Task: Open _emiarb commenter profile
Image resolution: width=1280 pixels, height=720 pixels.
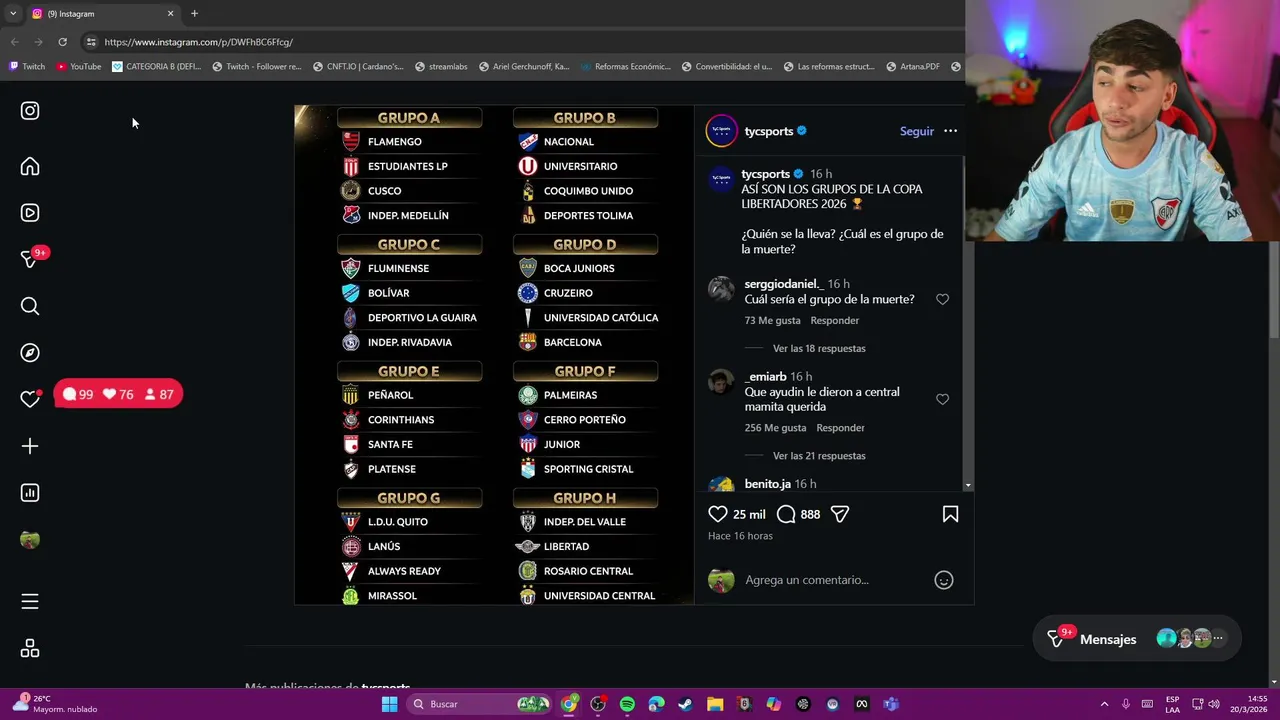Action: pyautogui.click(x=765, y=377)
